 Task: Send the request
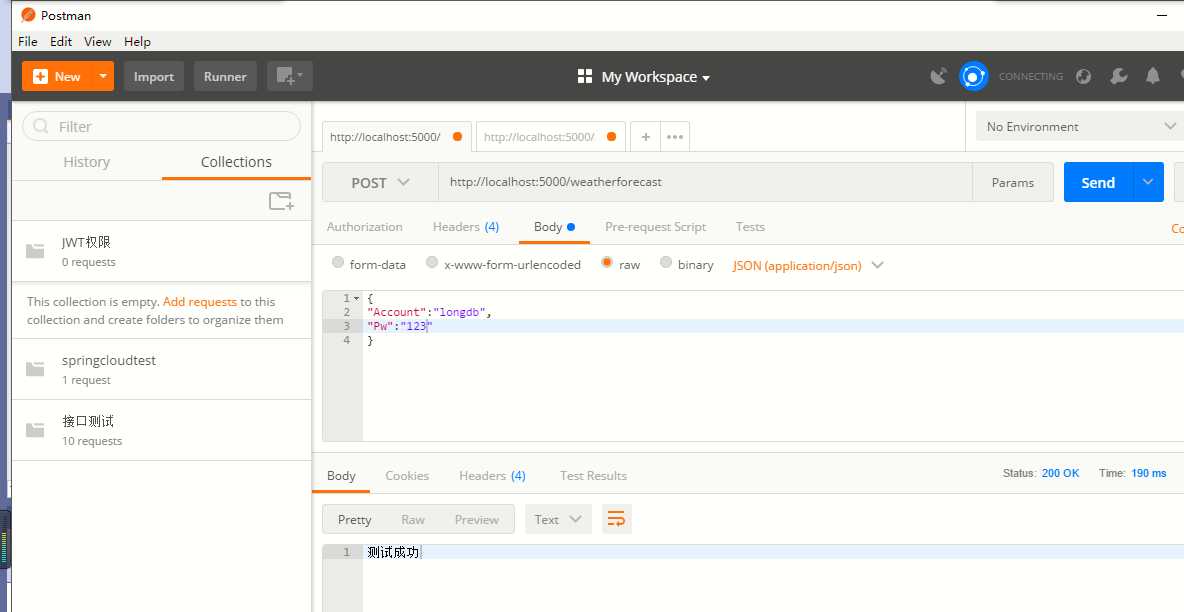1098,182
